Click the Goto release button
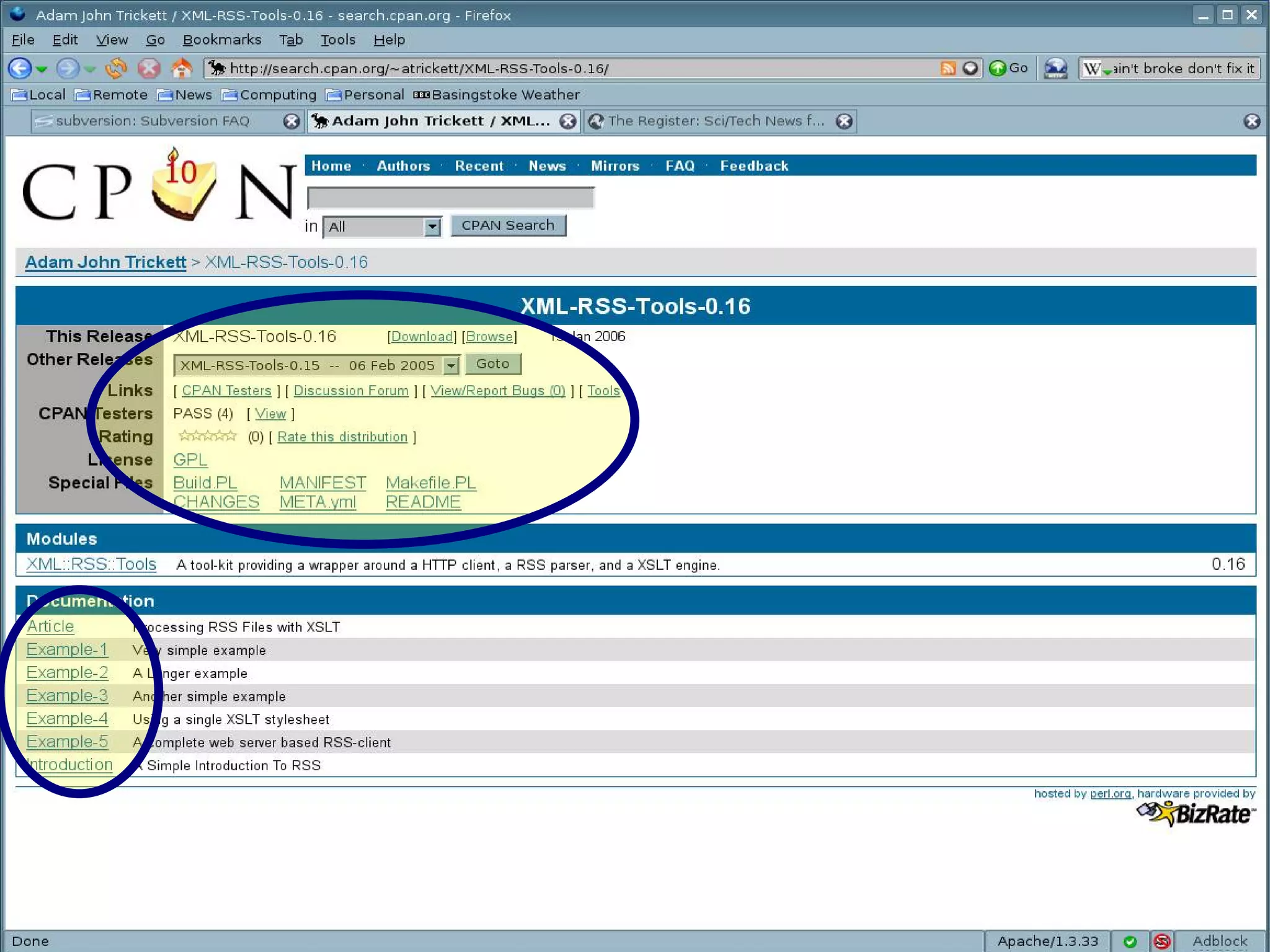 click(492, 364)
